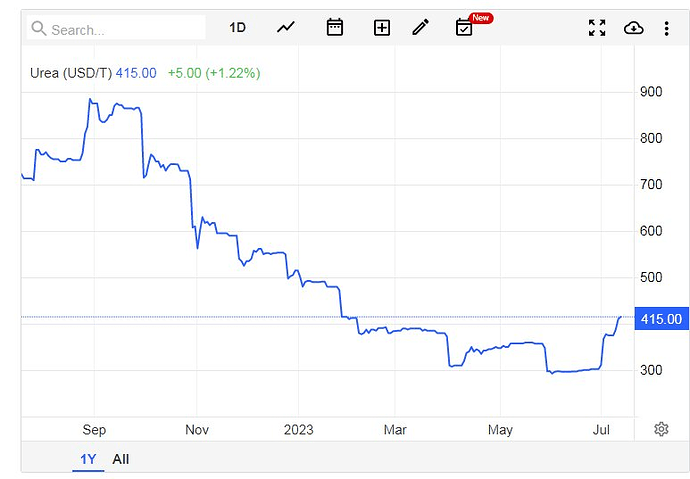
Task: Click the 2023 date axis label
Action: pos(298,430)
